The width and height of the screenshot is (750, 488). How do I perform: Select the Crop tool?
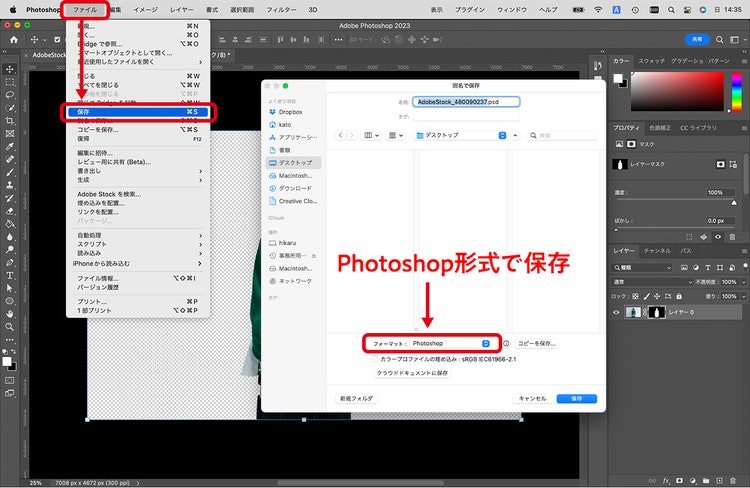(x=10, y=121)
